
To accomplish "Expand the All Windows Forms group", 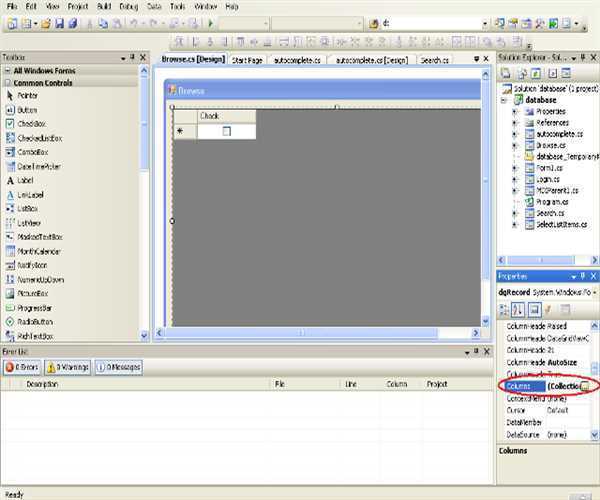I will tap(7, 71).
